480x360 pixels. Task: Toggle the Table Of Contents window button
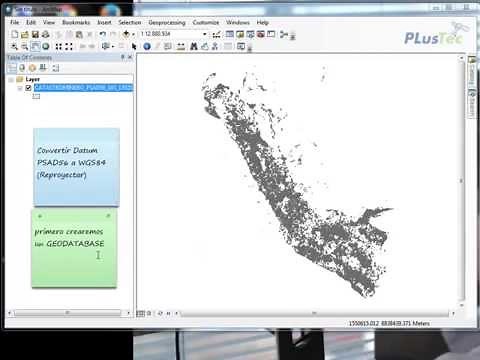tap(230, 34)
